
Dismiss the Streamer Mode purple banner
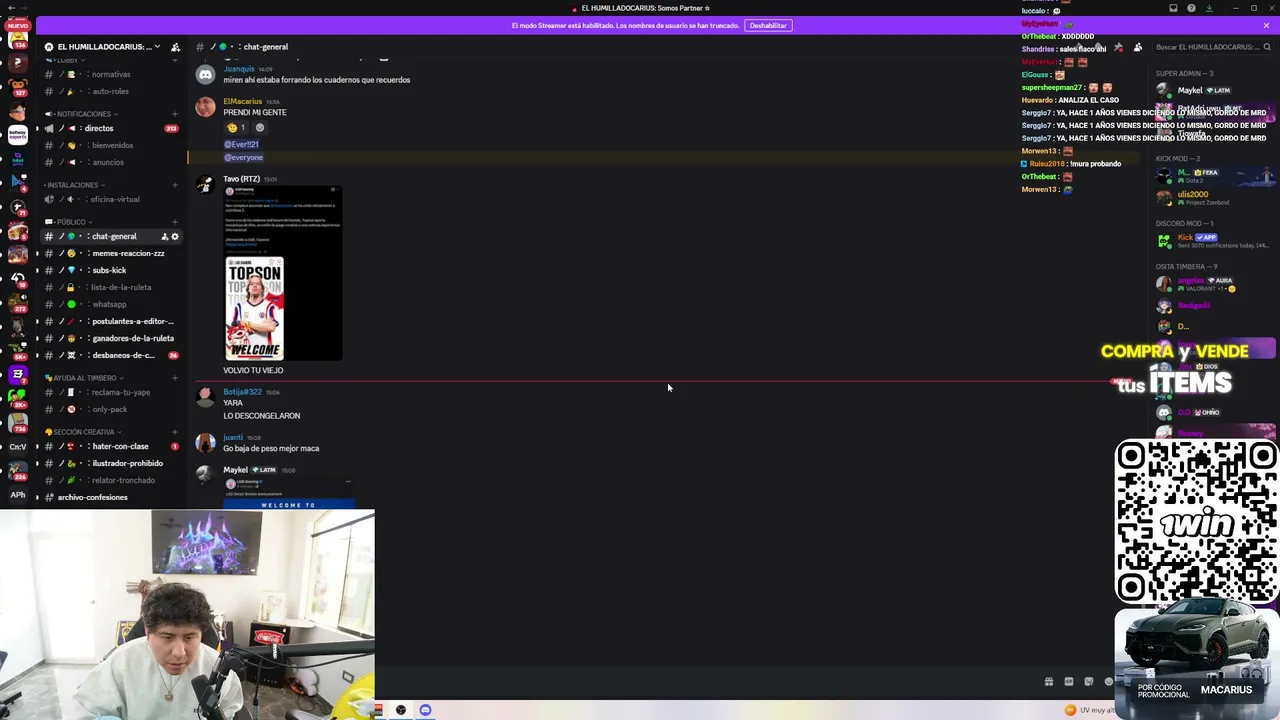pyautogui.click(x=1266, y=25)
